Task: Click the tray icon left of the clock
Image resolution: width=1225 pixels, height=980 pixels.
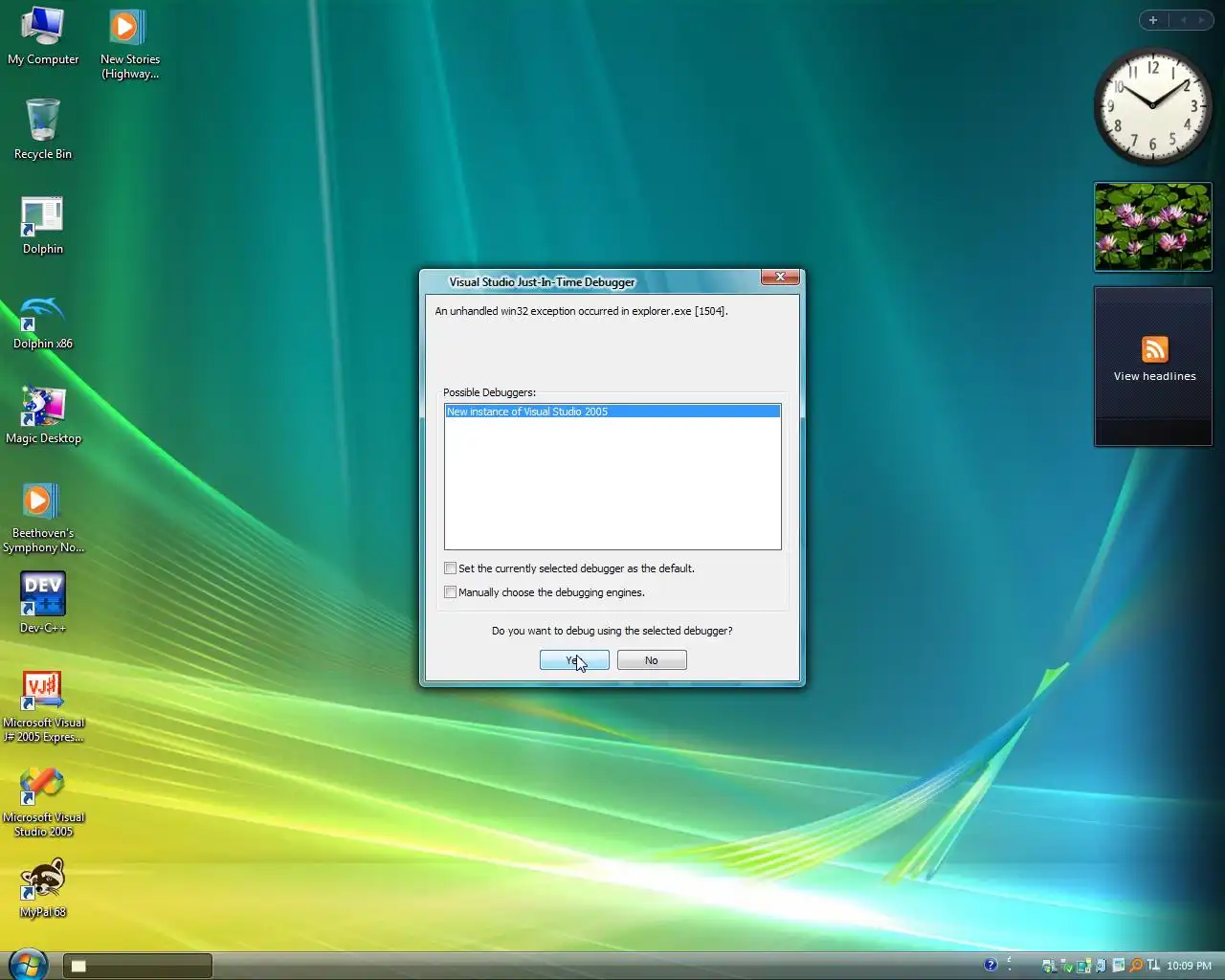Action: click(1153, 966)
